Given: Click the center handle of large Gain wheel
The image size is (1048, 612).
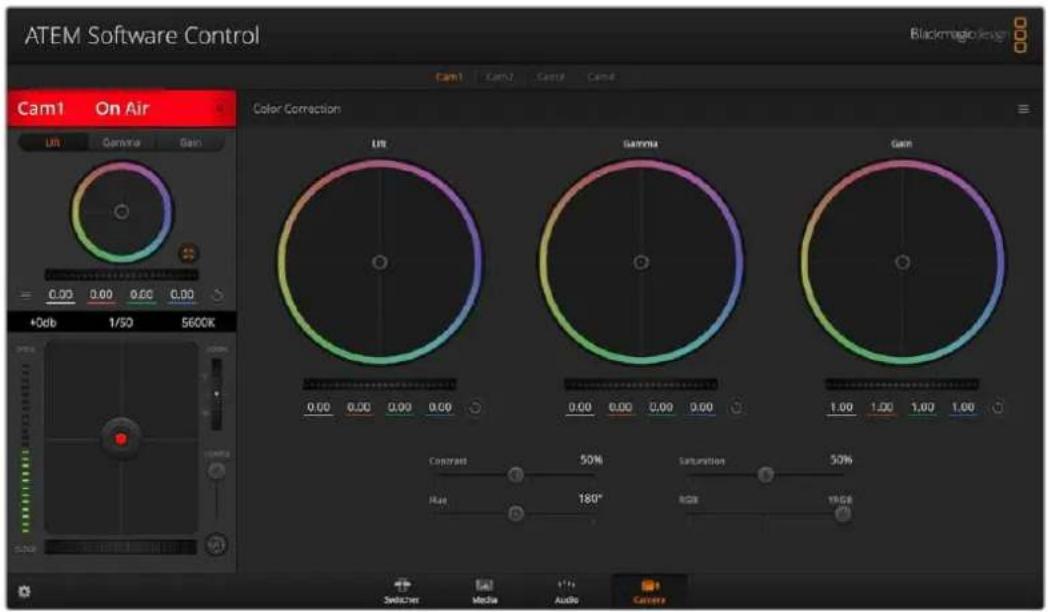Looking at the screenshot, I should point(902,263).
